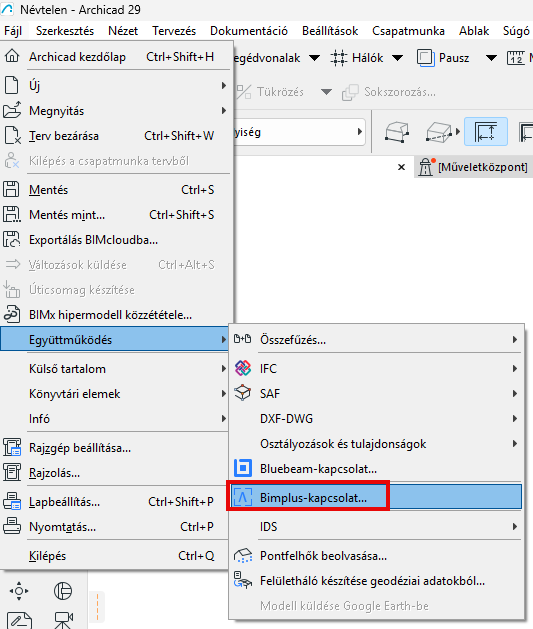Click the SAF cube icon

(243, 393)
